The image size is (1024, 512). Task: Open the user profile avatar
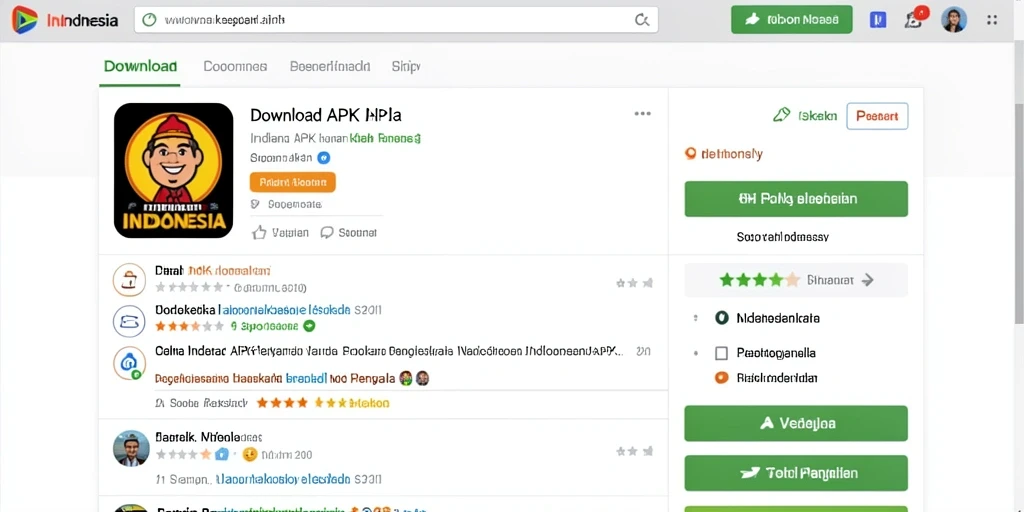953,20
